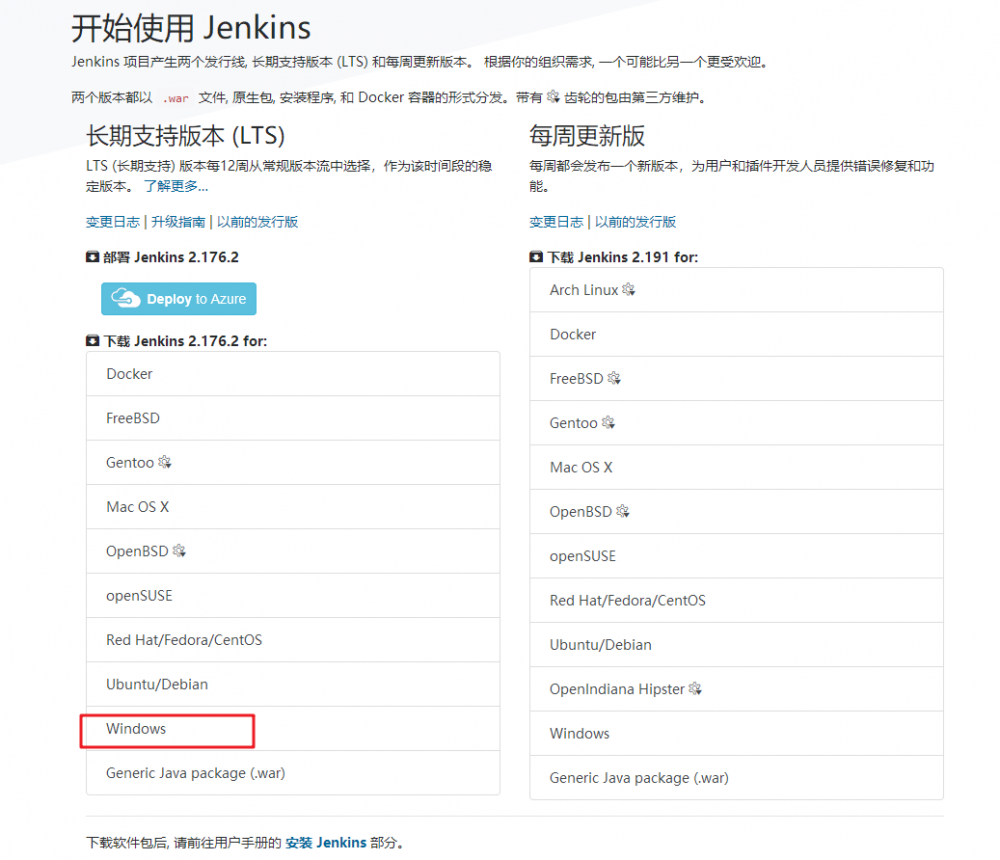Open LTS 变更日志 changelog link
This screenshot has width=1000, height=860.
coord(113,222)
